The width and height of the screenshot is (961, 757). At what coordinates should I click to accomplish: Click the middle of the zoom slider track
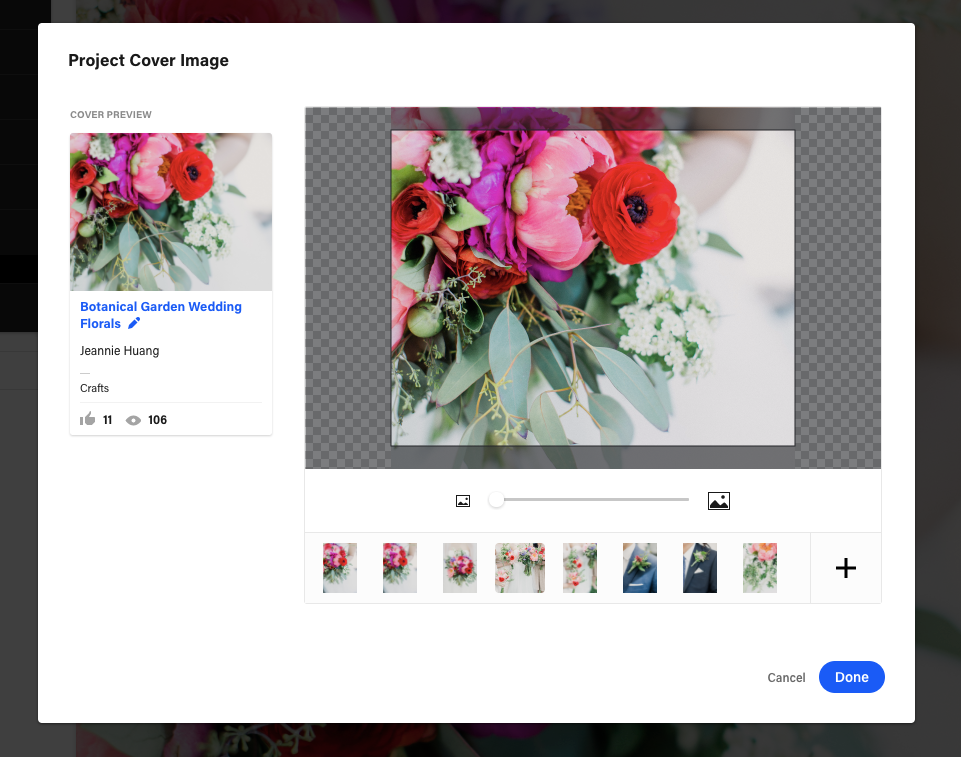[x=593, y=500]
